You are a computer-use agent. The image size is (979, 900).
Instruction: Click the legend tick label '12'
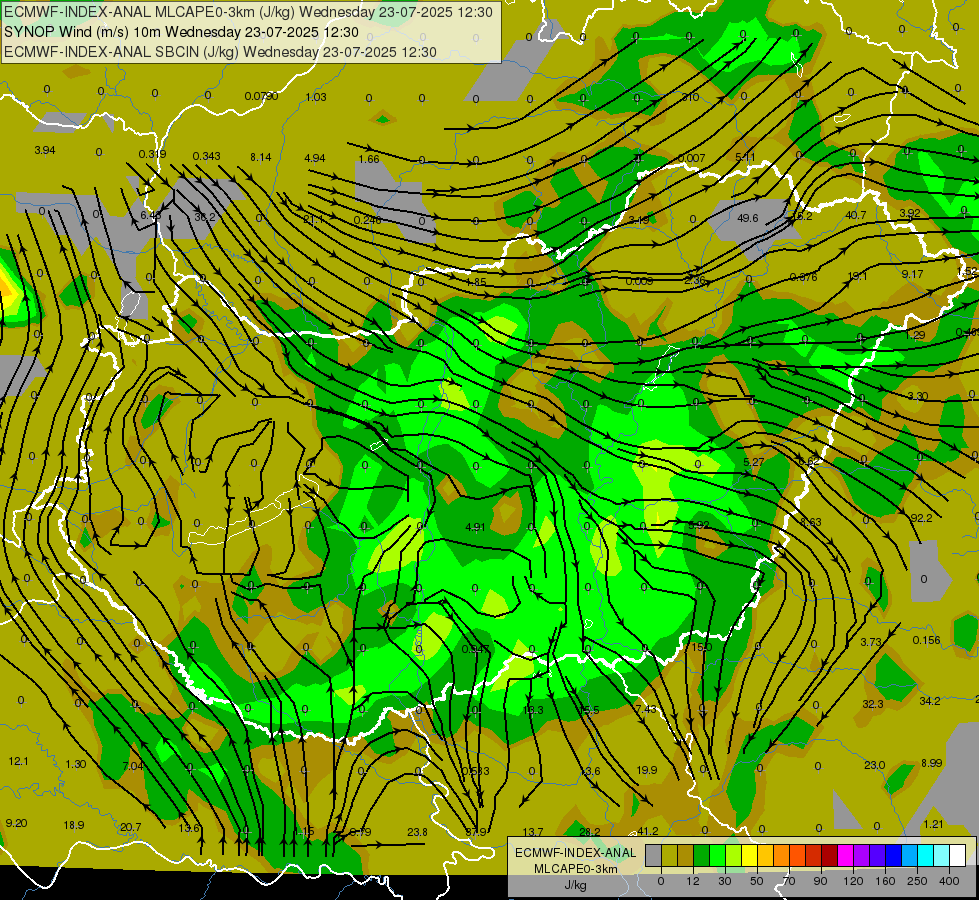point(693,881)
